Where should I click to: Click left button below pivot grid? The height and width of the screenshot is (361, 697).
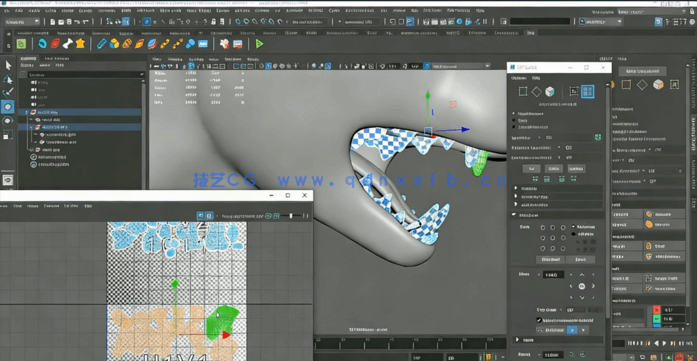coord(551,259)
